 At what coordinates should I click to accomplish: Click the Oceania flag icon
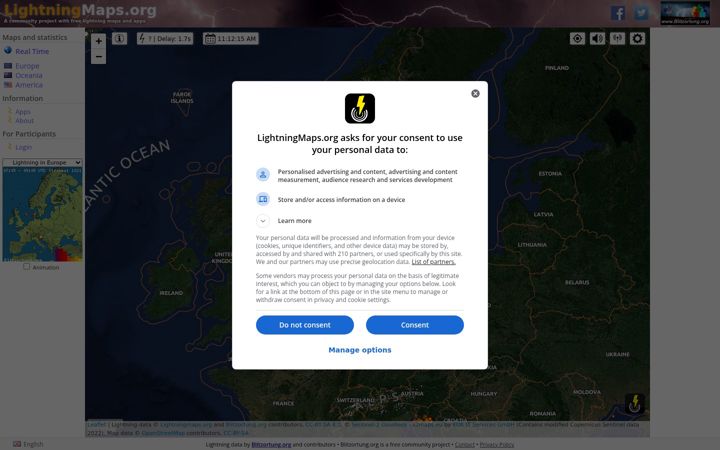pos(8,75)
